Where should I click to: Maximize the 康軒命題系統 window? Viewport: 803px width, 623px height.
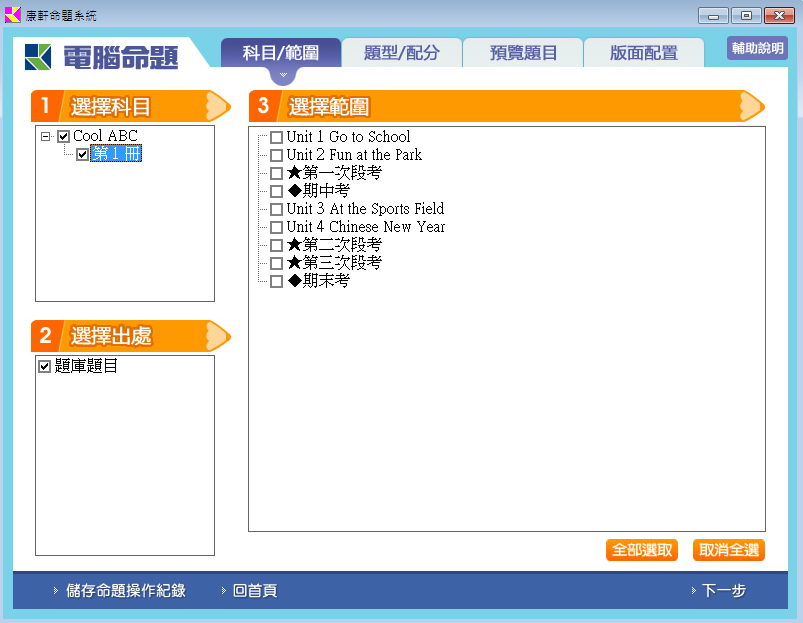(746, 16)
